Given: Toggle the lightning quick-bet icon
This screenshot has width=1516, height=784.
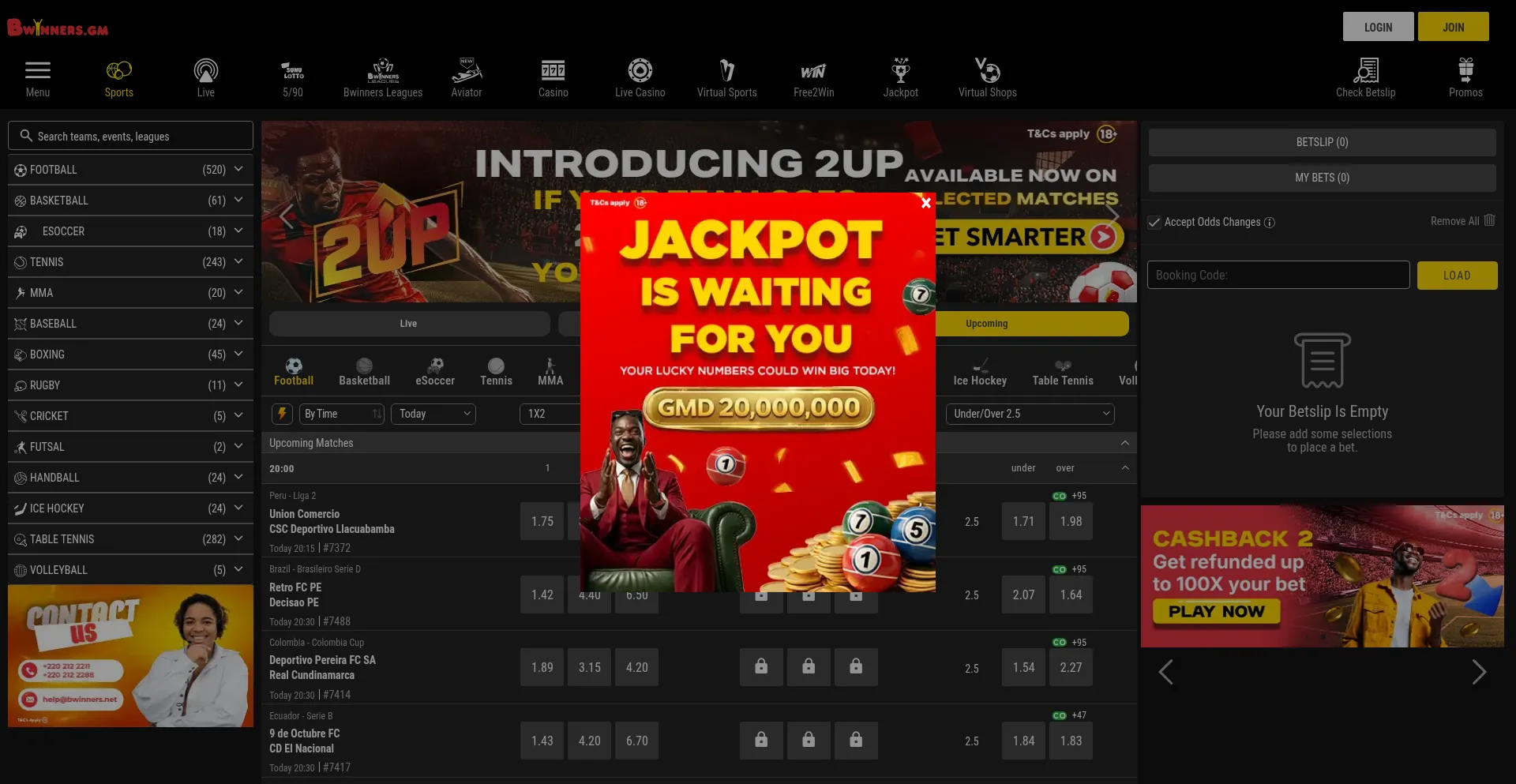Looking at the screenshot, I should [282, 414].
